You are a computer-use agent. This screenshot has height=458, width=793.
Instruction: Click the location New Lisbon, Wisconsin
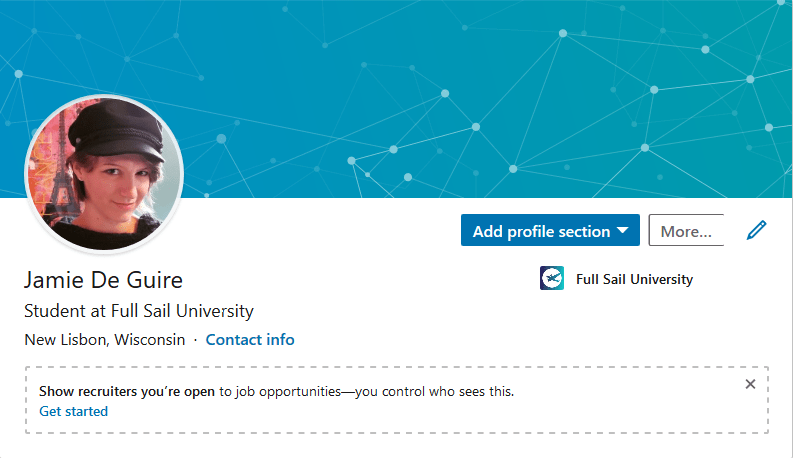click(105, 339)
